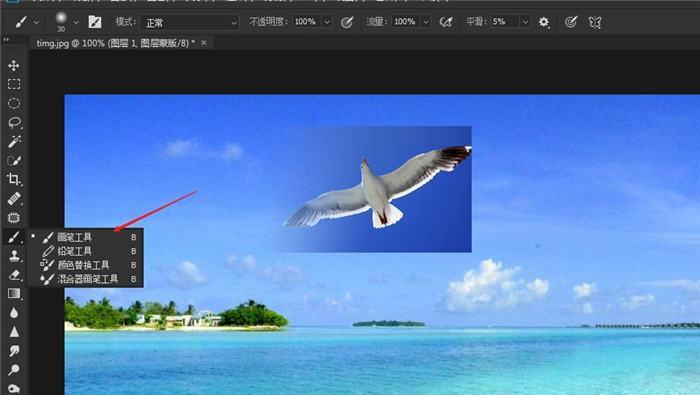Select the Crop tool
Screen dimensions: 700x395
tap(14, 179)
